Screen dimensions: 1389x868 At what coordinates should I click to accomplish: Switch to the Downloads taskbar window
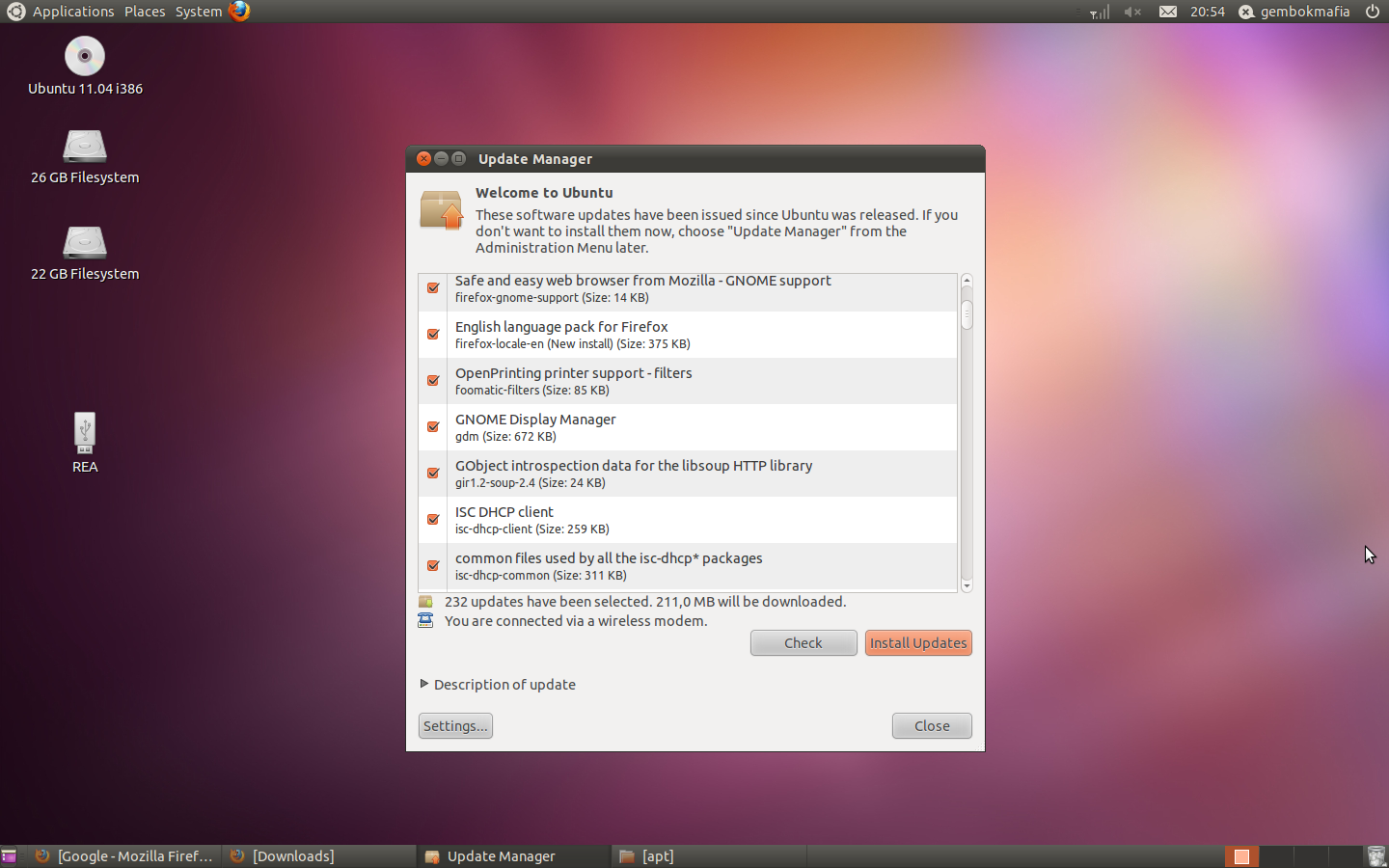(319, 856)
